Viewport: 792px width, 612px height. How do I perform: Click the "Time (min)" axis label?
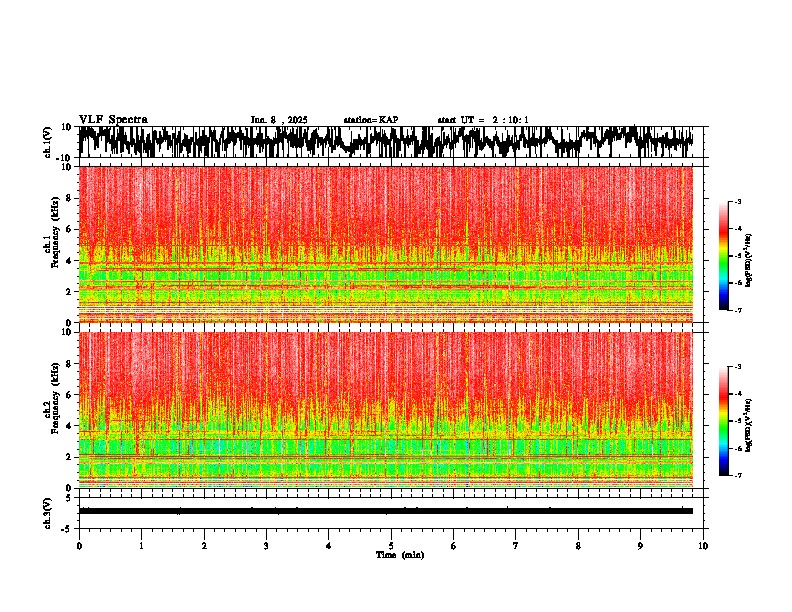click(x=400, y=555)
